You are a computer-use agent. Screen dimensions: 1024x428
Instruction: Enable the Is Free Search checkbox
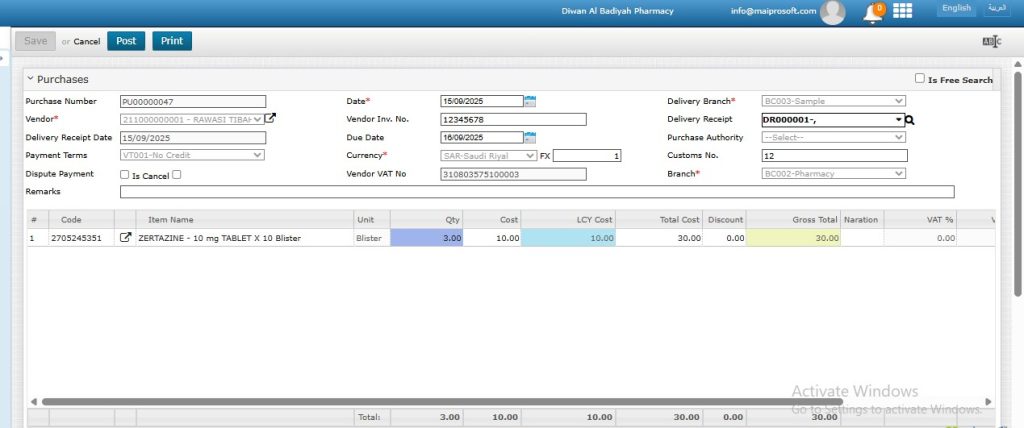pos(920,79)
